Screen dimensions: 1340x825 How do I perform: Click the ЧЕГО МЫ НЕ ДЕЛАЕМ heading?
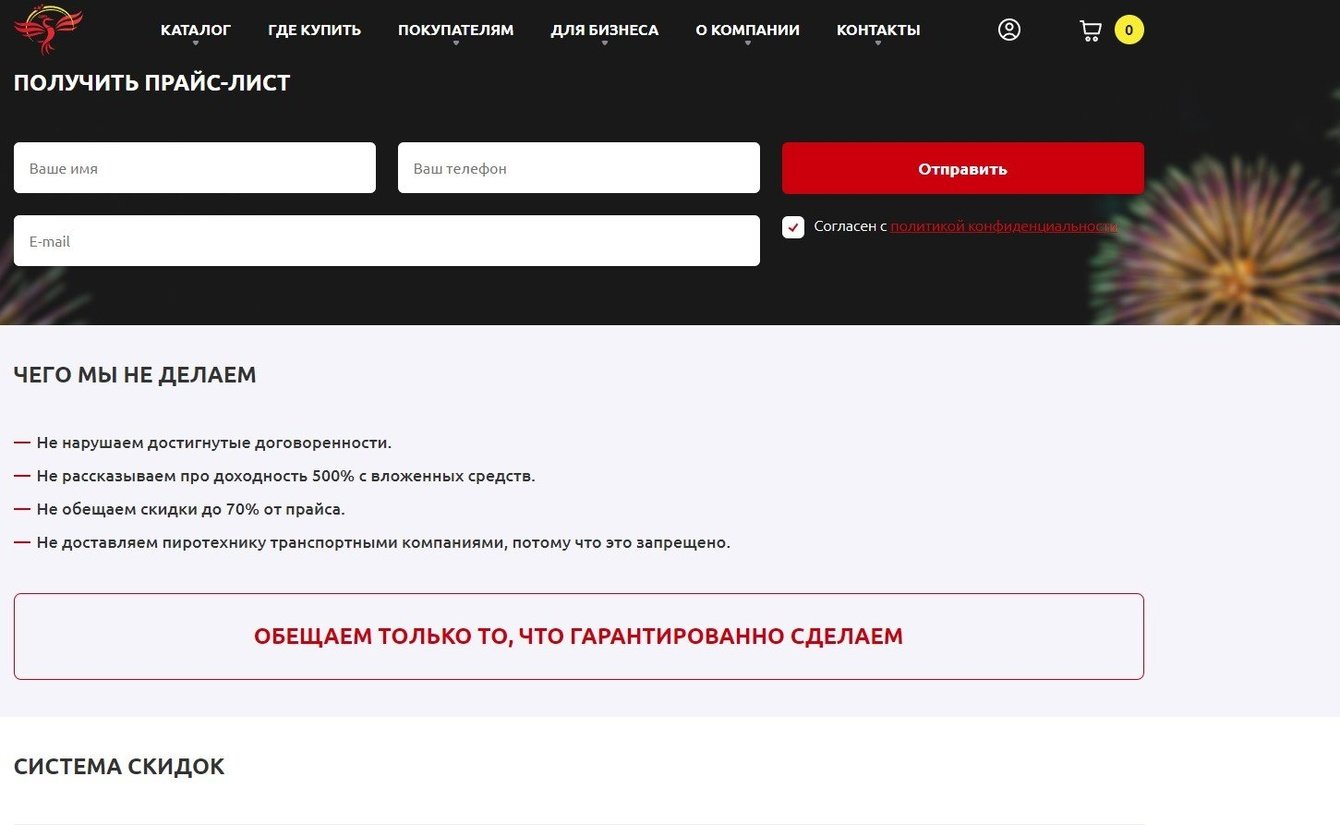tap(135, 375)
